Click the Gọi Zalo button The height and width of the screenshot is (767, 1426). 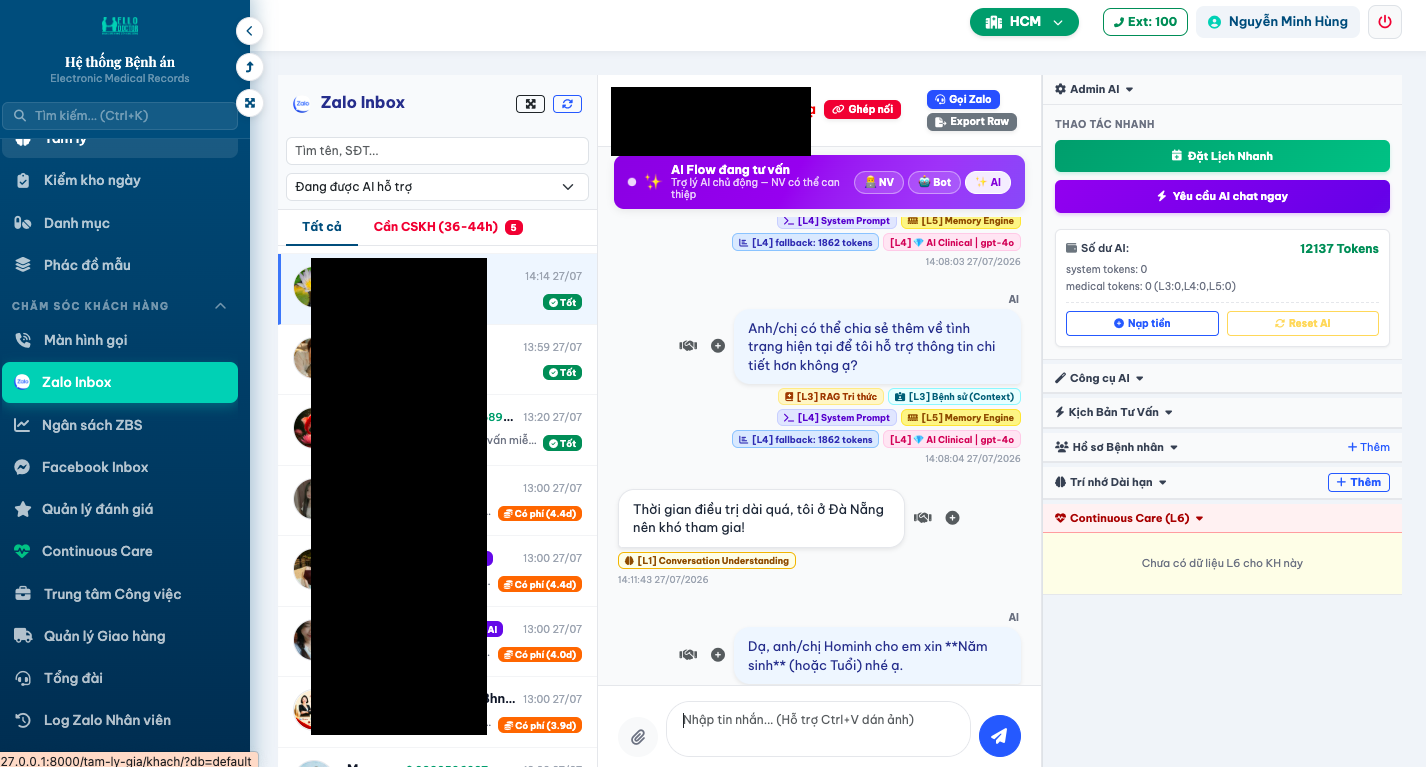pos(963,99)
